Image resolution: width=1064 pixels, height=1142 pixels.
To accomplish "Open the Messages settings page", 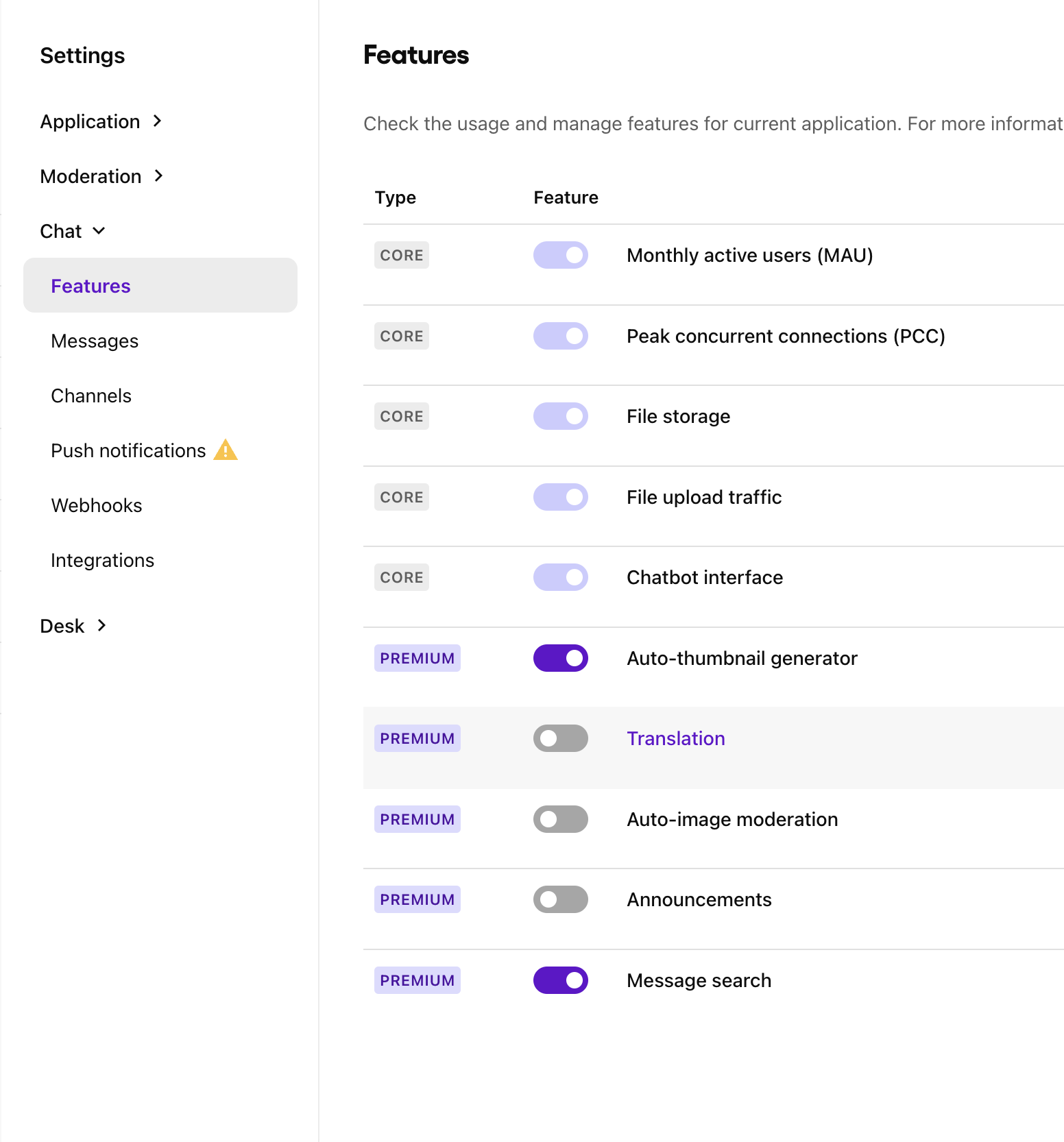I will [95, 341].
